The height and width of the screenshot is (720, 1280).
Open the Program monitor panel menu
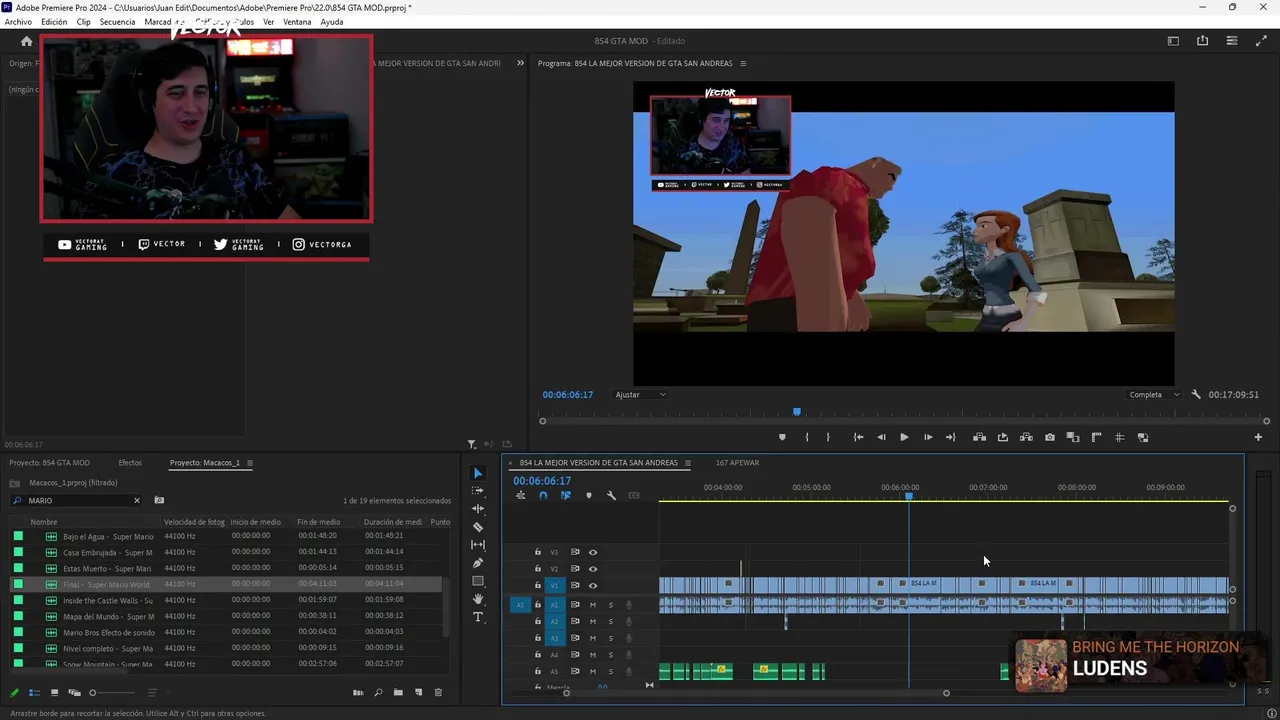coord(743,63)
